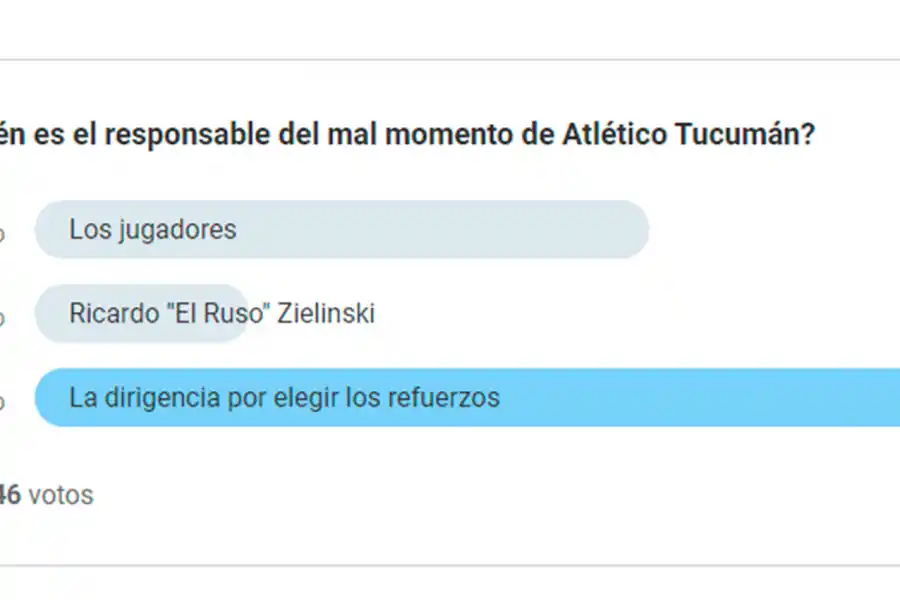The height and width of the screenshot is (600, 900).
Task: Click the gray bar for "Los jugadores"
Action: click(340, 229)
